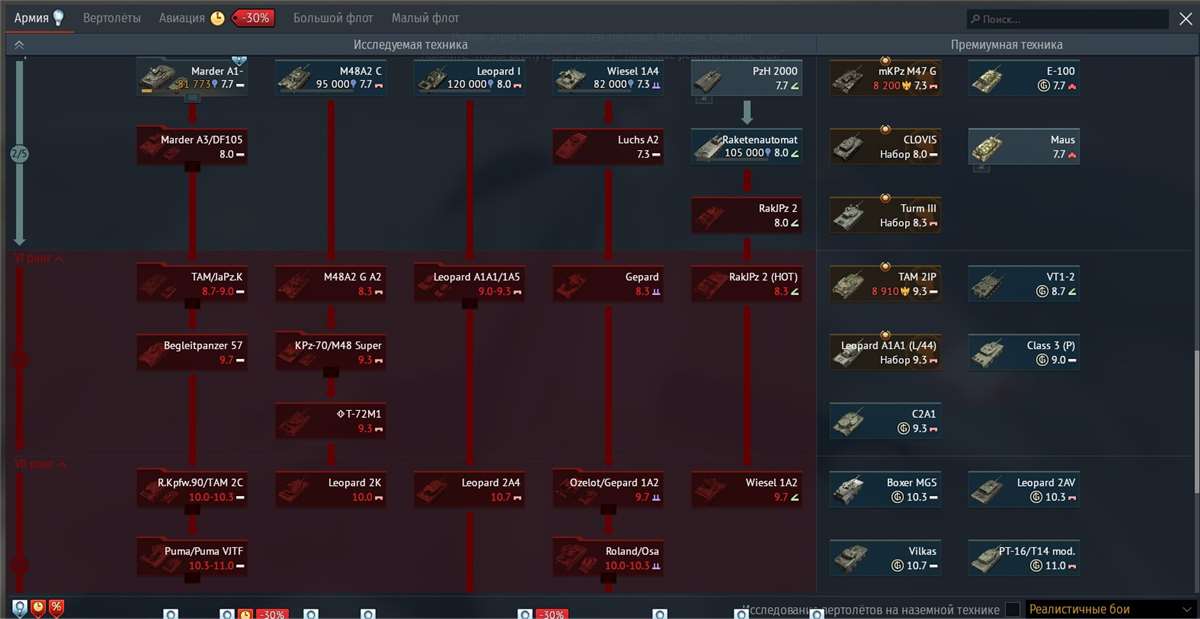Toggle the premium account timer icon
1200x619 pixels.
(x=218, y=17)
